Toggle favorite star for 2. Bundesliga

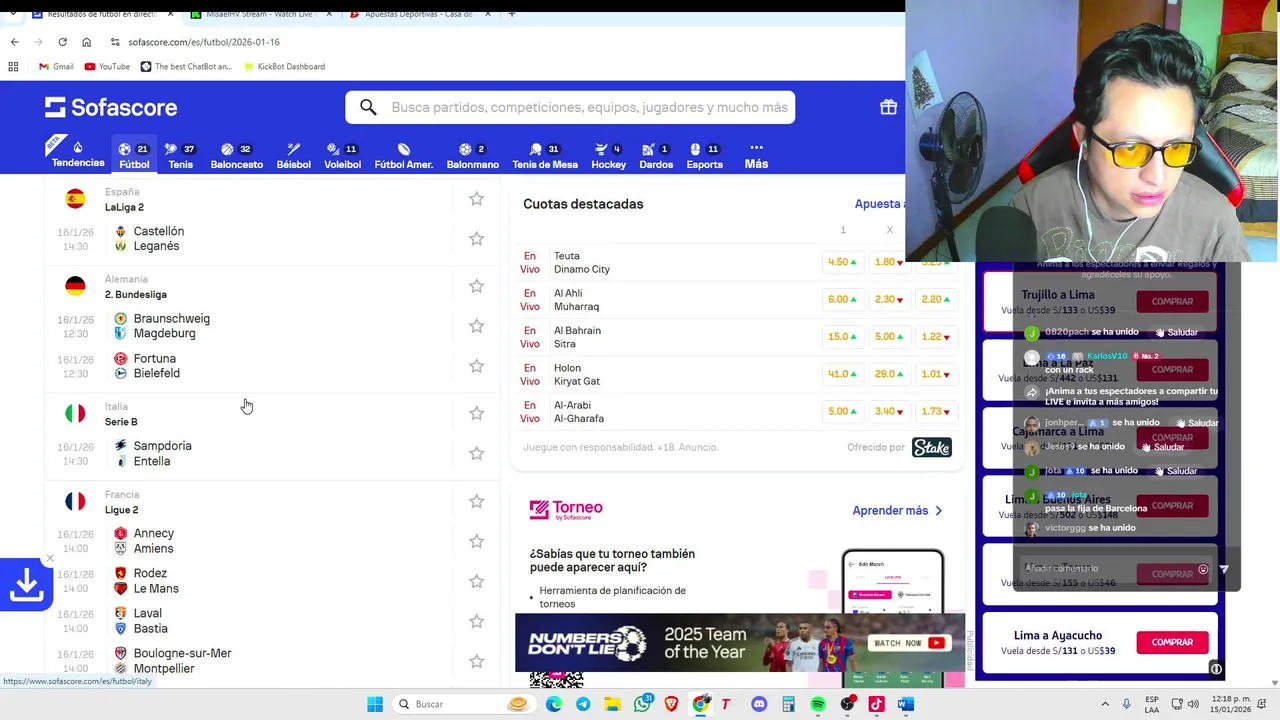(x=476, y=286)
